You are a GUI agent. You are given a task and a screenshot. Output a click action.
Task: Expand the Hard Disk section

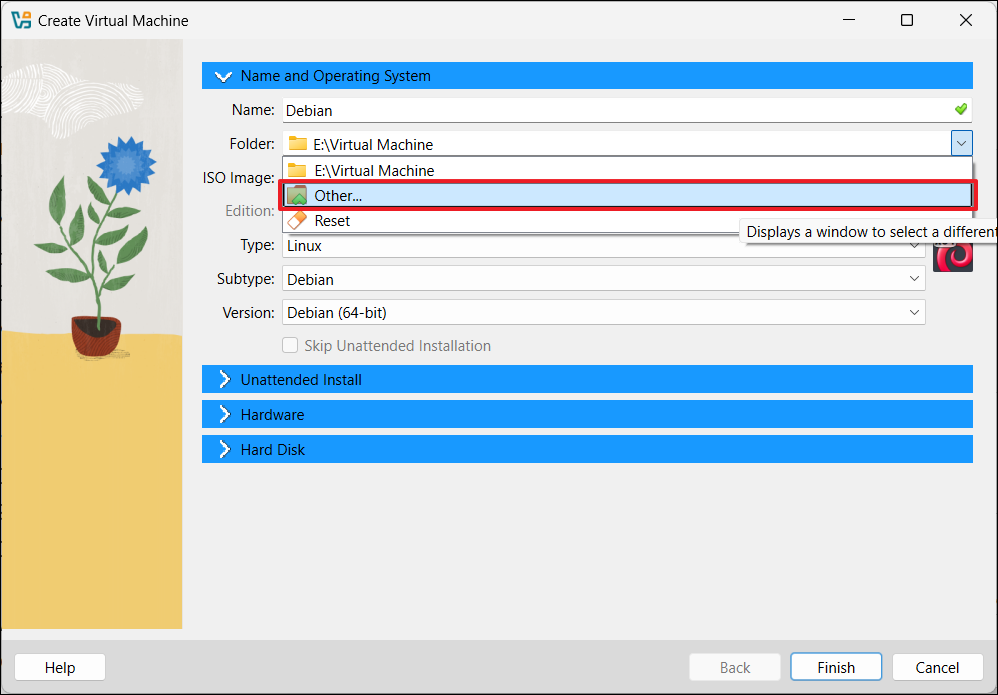(x=223, y=450)
